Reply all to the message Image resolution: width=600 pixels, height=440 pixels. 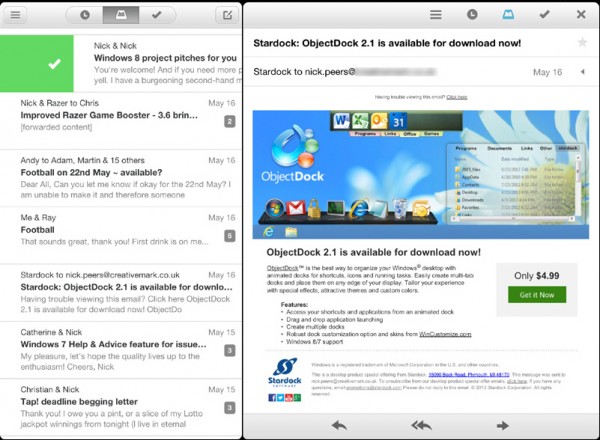pyautogui.click(x=421, y=425)
